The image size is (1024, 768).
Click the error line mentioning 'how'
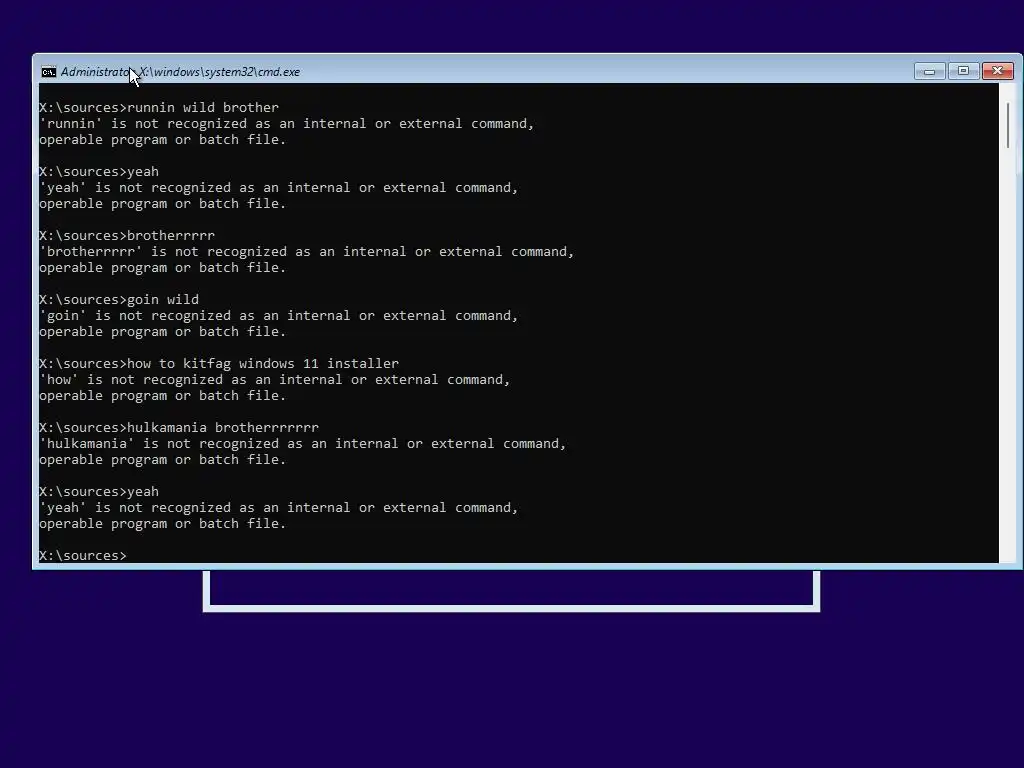pos(274,379)
